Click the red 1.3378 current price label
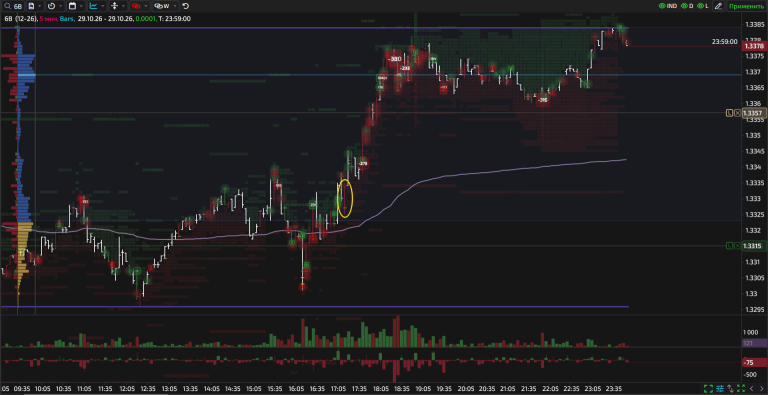 click(x=754, y=46)
